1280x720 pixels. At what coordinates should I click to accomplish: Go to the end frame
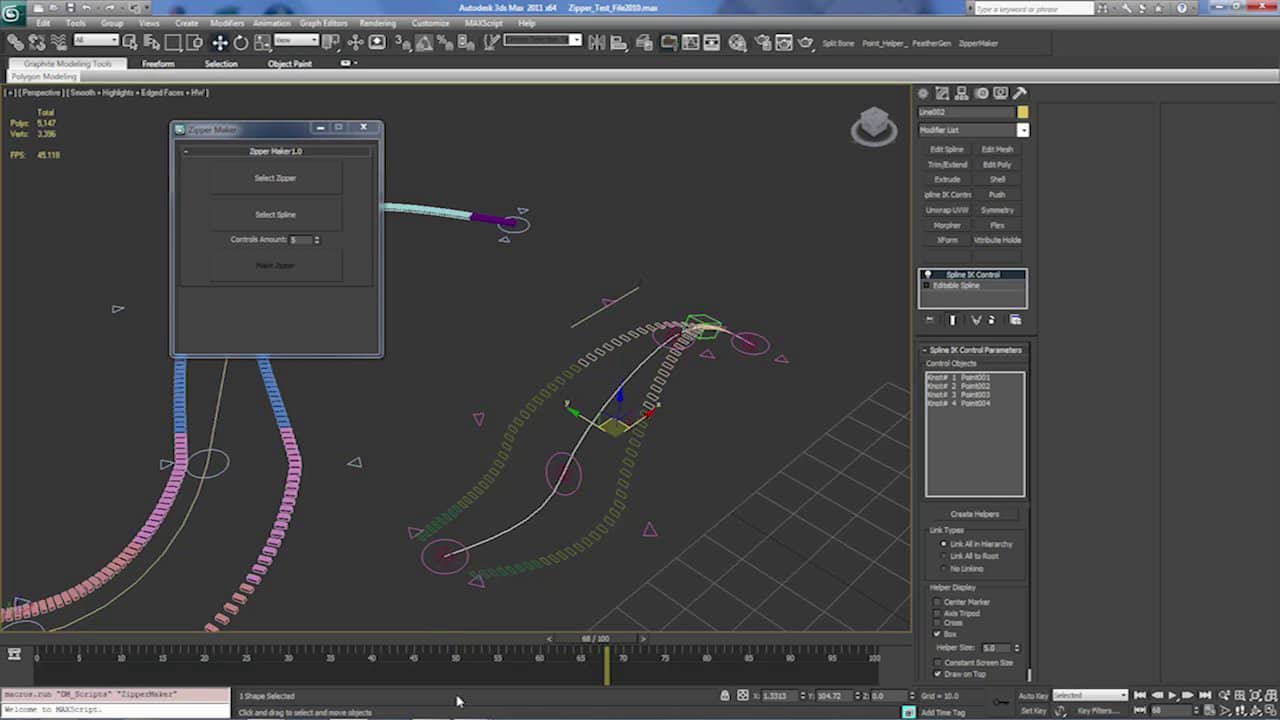pos(1205,695)
